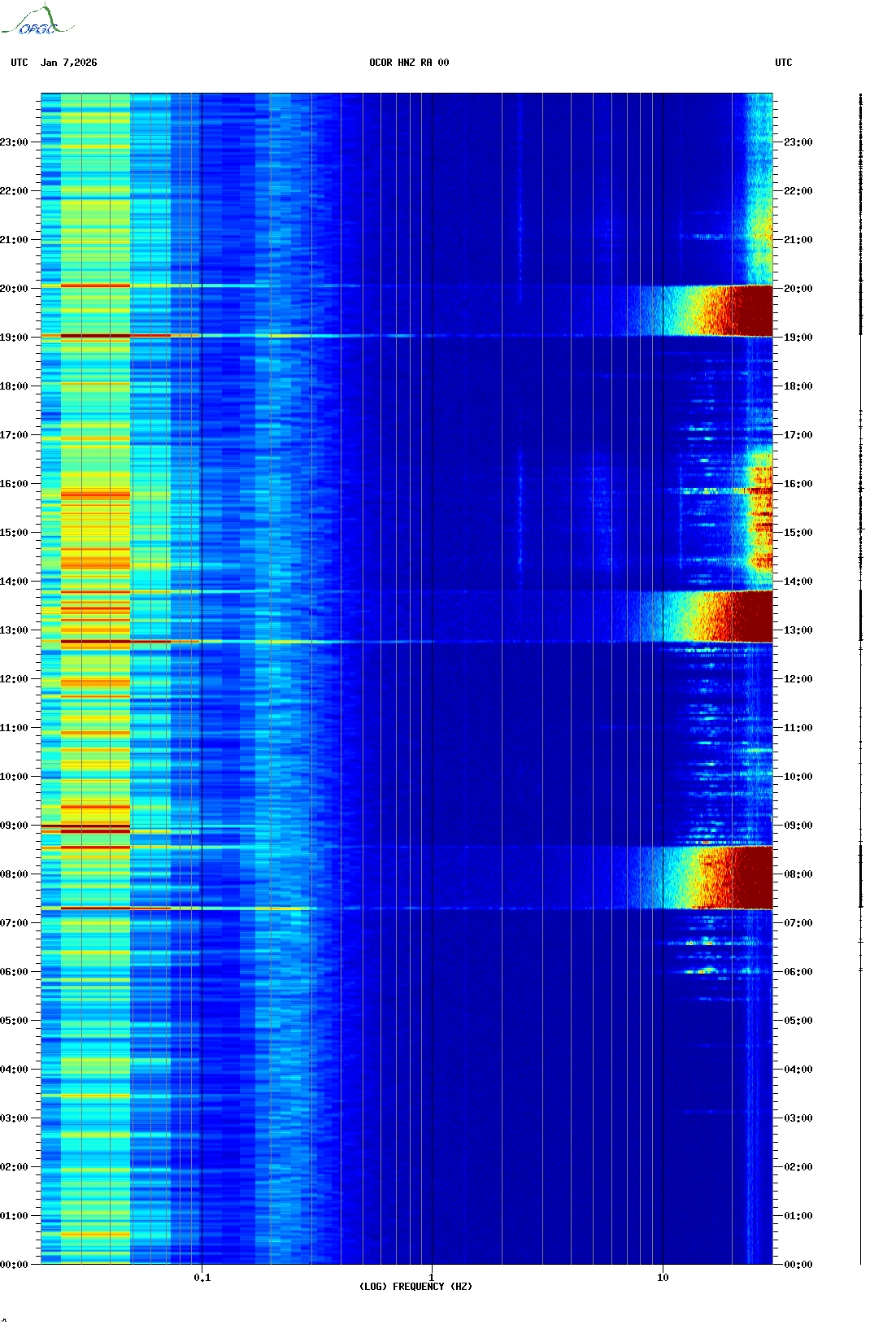The image size is (896, 1329).
Task: Click the right-axis '11:00' time label
Action: point(798,728)
